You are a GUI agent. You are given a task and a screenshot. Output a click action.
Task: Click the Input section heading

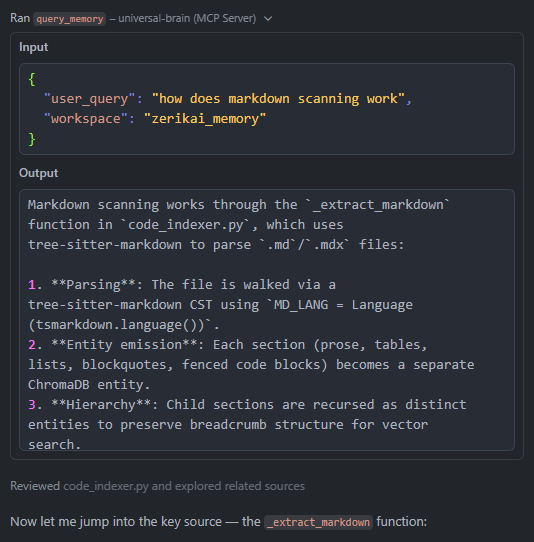coord(34,47)
